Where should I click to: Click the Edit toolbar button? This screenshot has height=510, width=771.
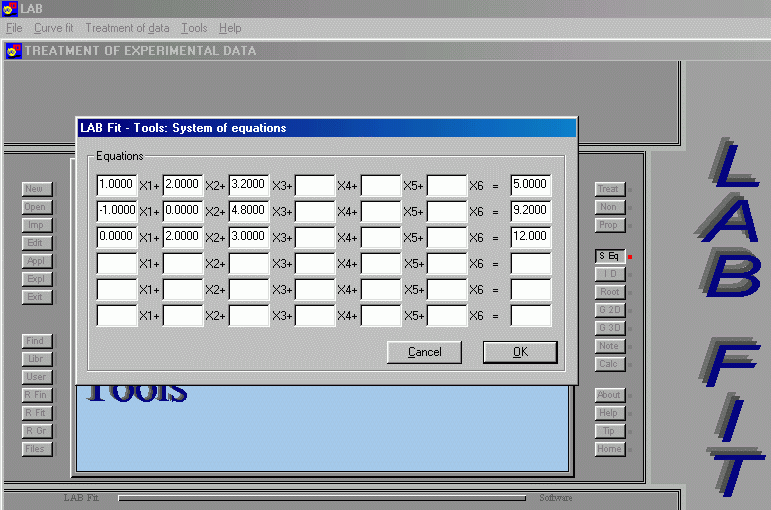tap(36, 243)
